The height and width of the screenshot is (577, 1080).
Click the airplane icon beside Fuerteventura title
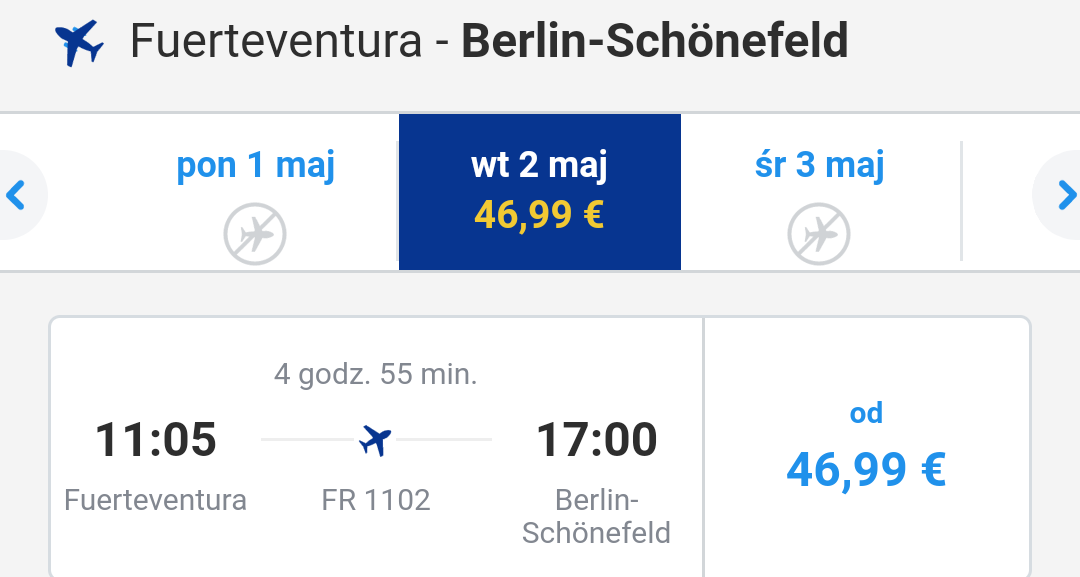click(x=79, y=43)
